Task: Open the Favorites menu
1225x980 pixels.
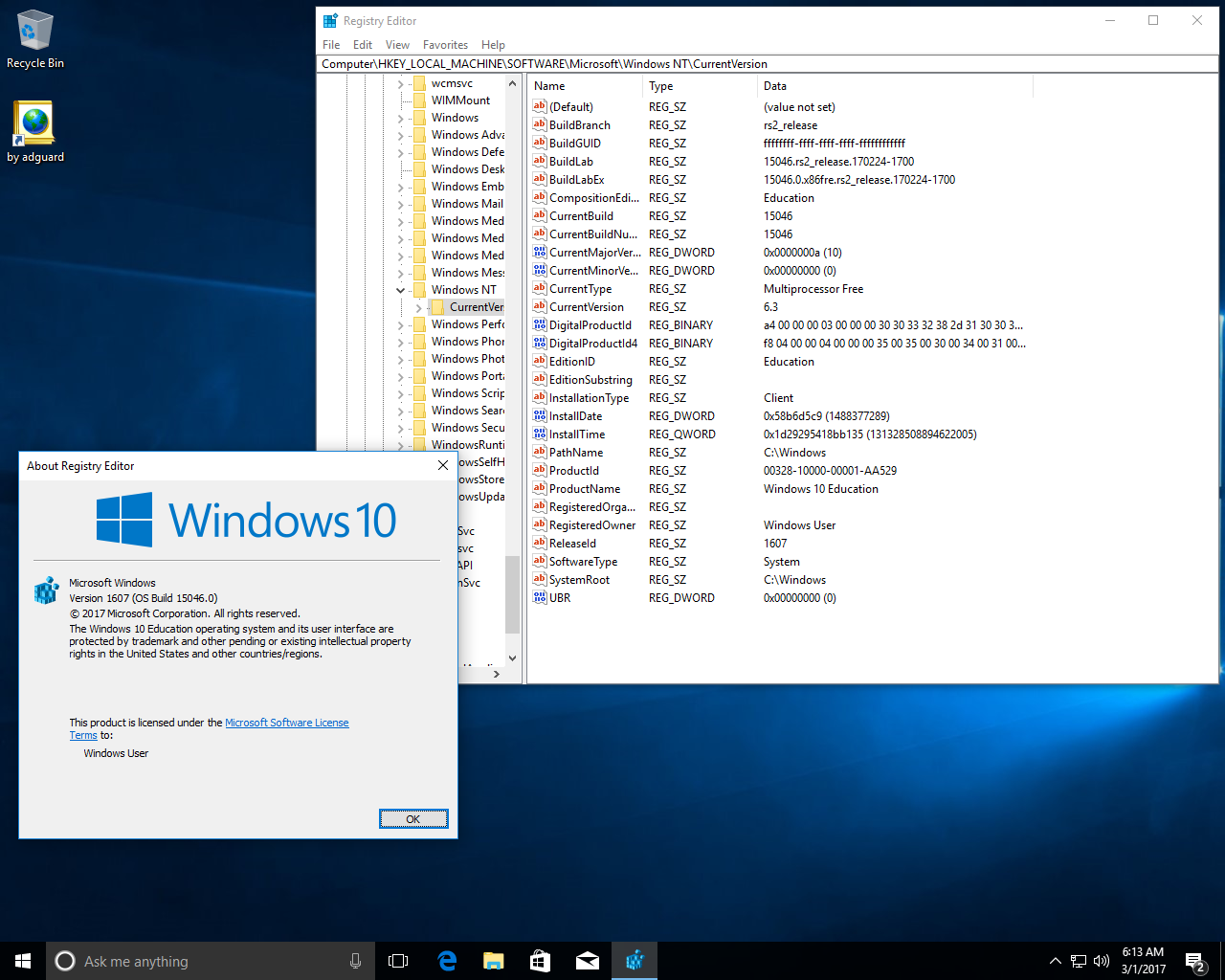Action: click(445, 45)
